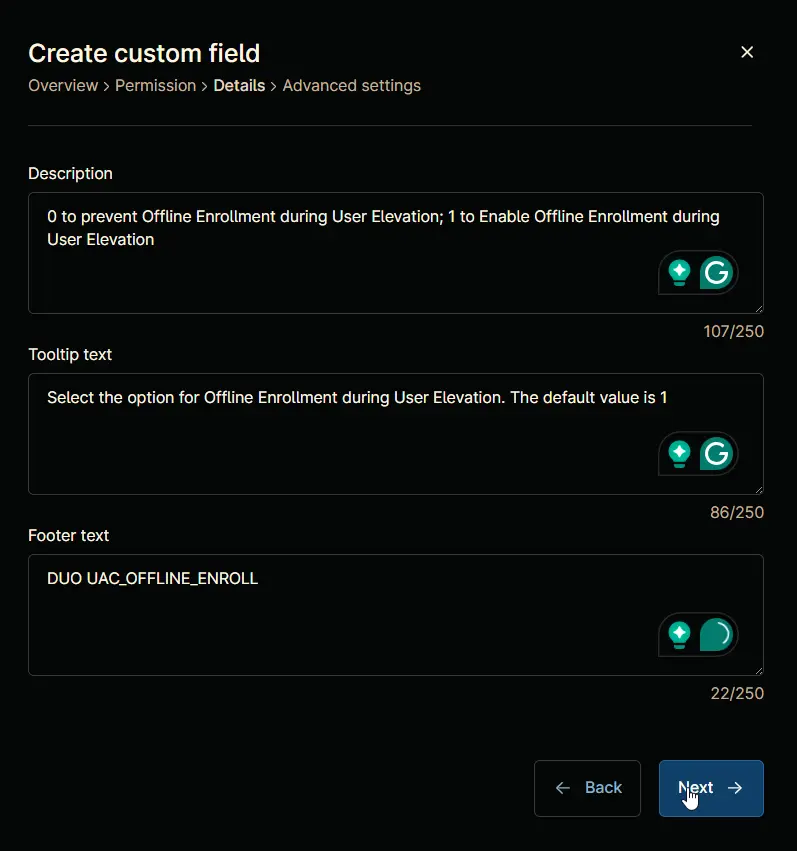Click lightbulb suggestion icon in Footer text field
This screenshot has height=851, width=797.
coord(679,634)
